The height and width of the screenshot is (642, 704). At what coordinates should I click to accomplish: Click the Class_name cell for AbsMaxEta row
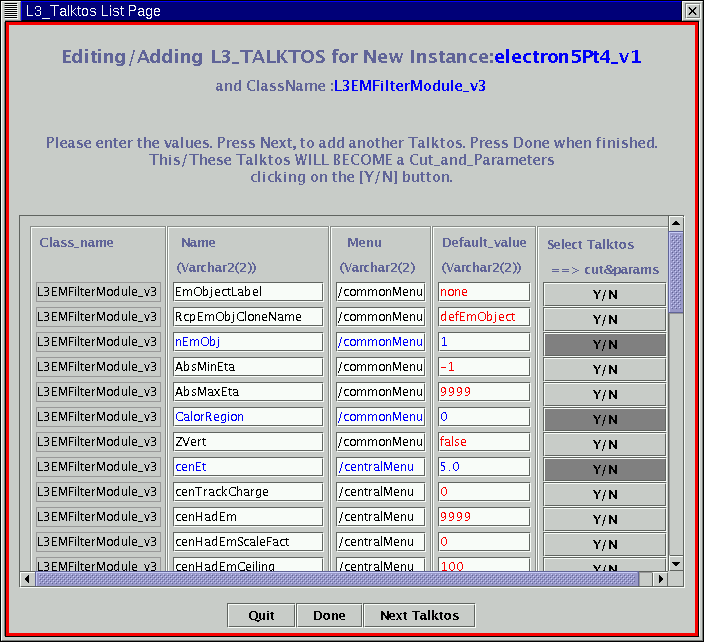tap(97, 392)
